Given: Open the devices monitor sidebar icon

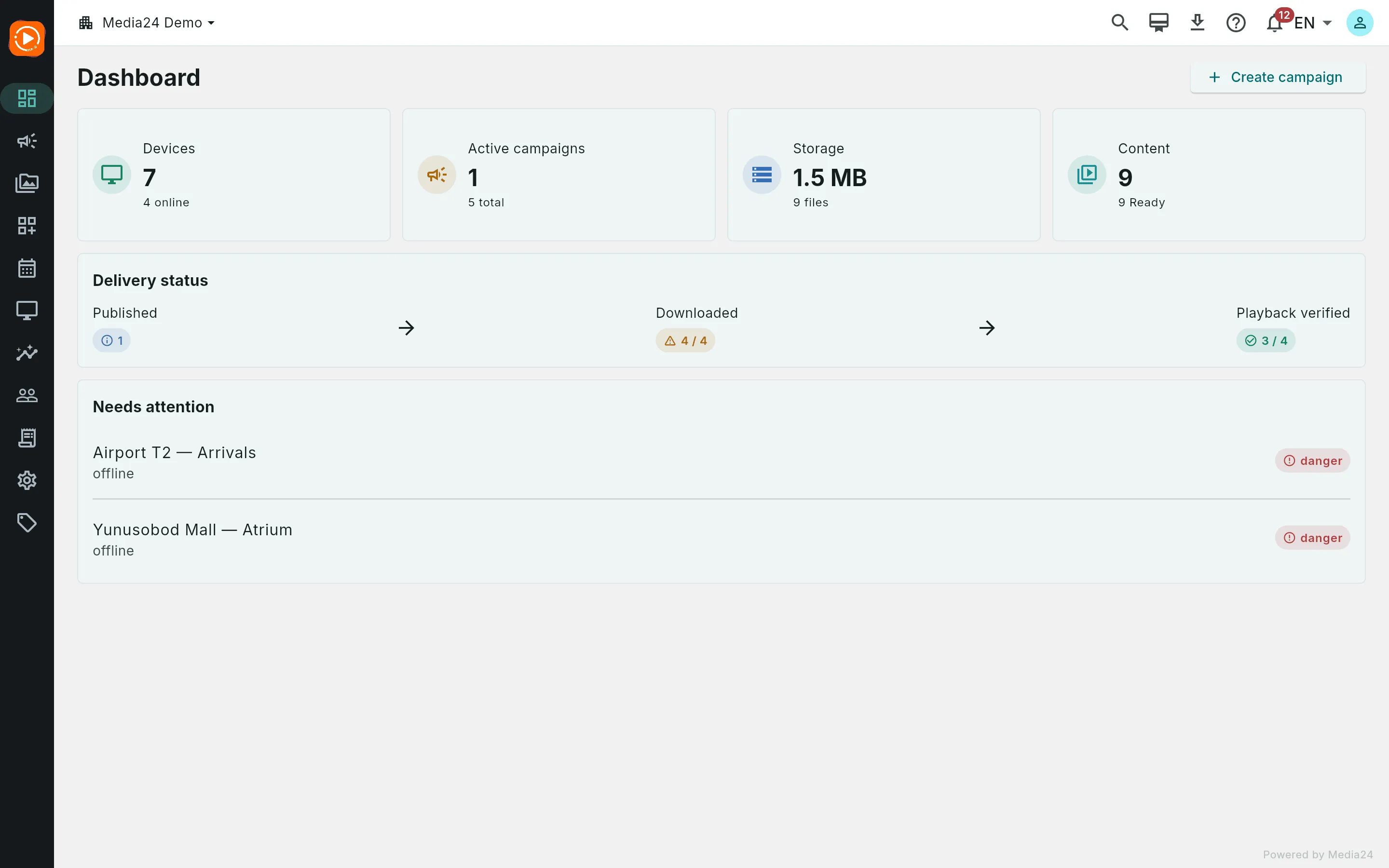Looking at the screenshot, I should tap(27, 311).
